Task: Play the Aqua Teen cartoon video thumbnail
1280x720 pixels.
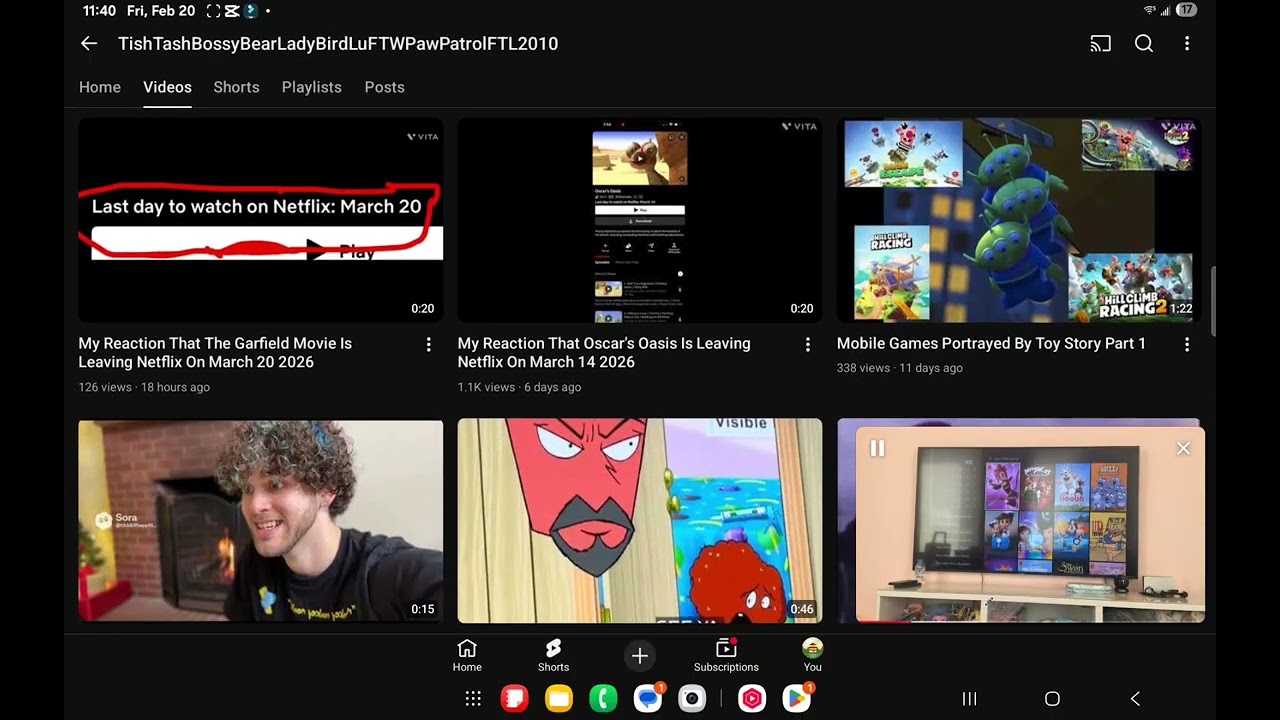Action: pos(640,521)
